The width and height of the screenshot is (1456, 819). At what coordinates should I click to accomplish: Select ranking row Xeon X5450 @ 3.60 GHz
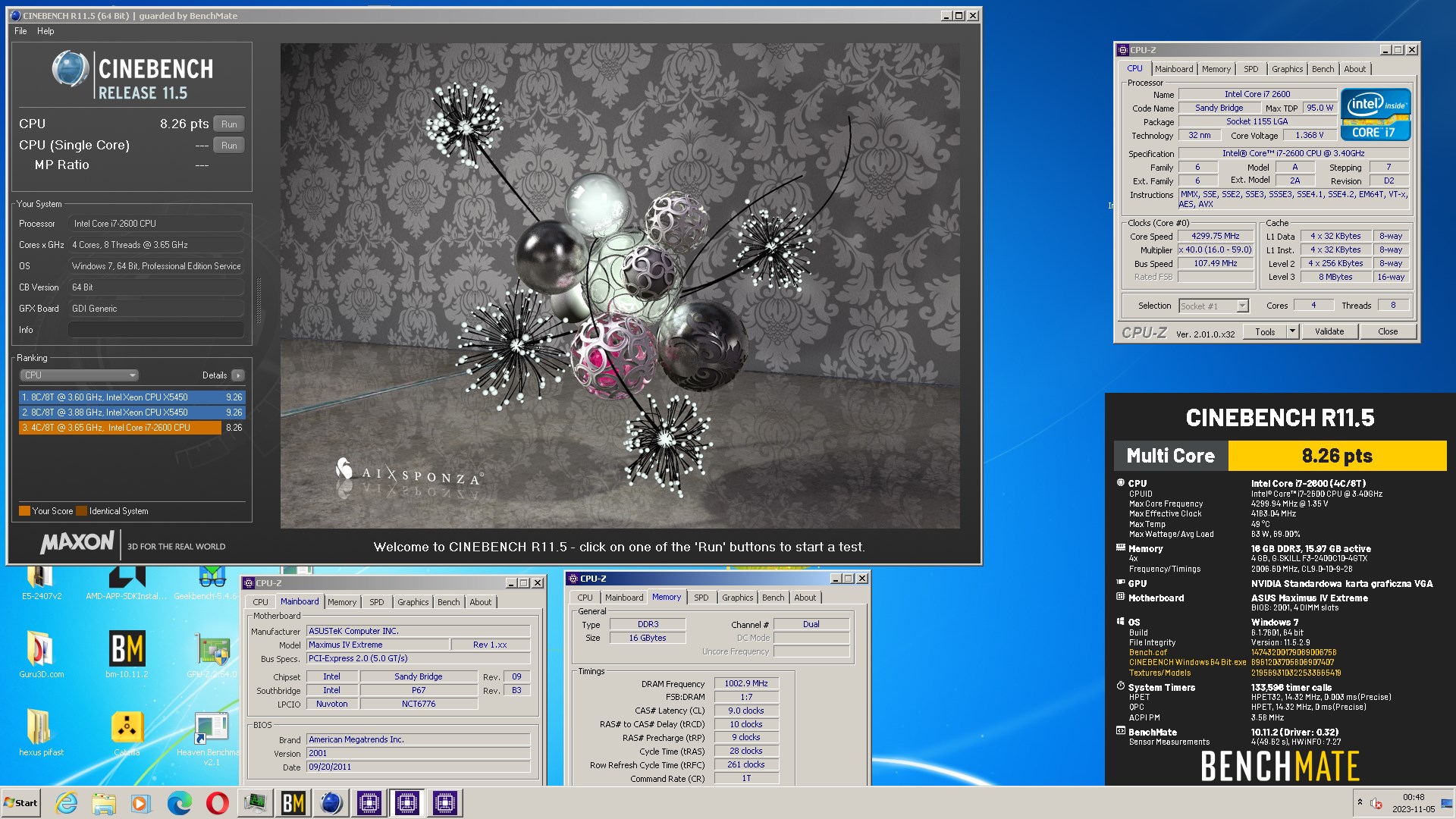(132, 397)
